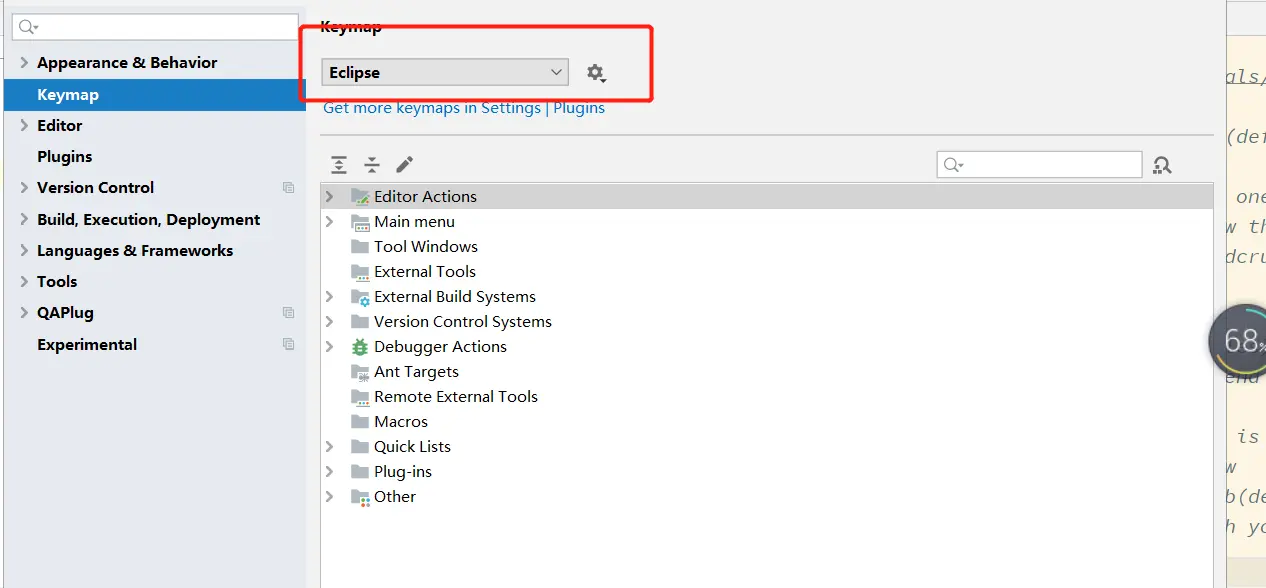
Task: Expand Languages & Frameworks category
Action: click(24, 250)
